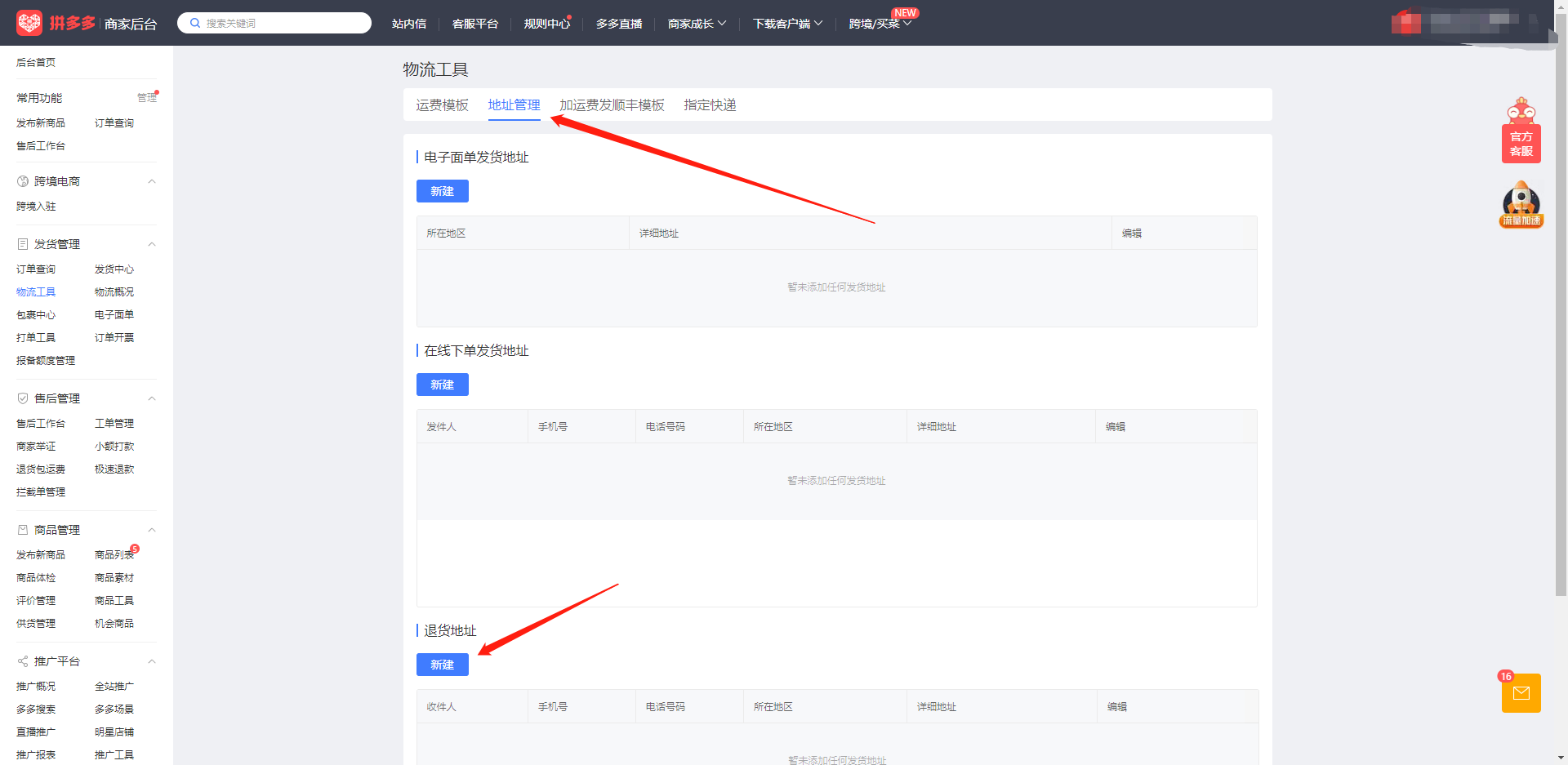Image resolution: width=1568 pixels, height=765 pixels.
Task: Open 报备额度管理 in the sidebar
Action: [46, 361]
